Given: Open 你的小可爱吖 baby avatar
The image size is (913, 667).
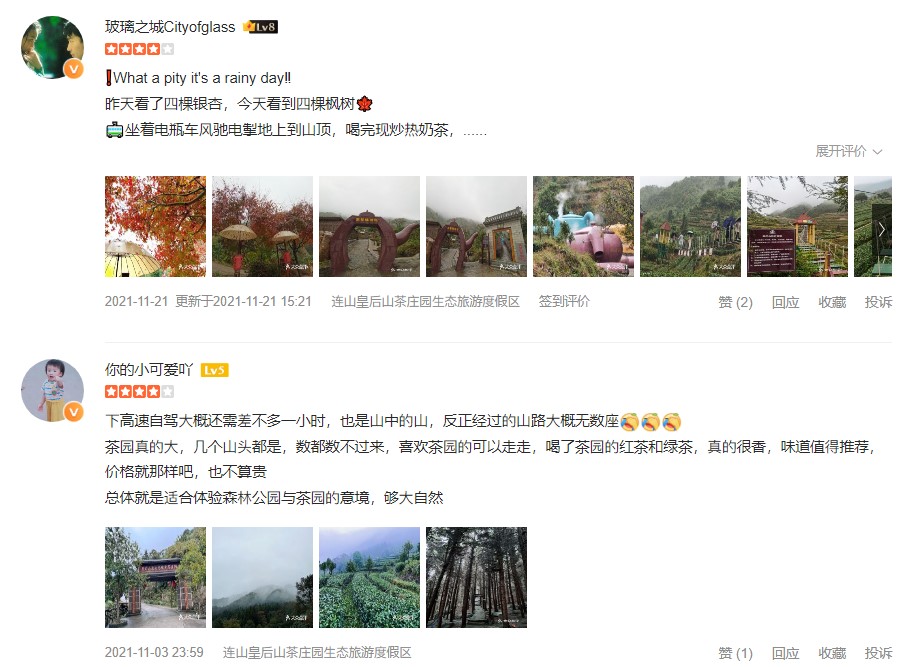Looking at the screenshot, I should pyautogui.click(x=52, y=390).
